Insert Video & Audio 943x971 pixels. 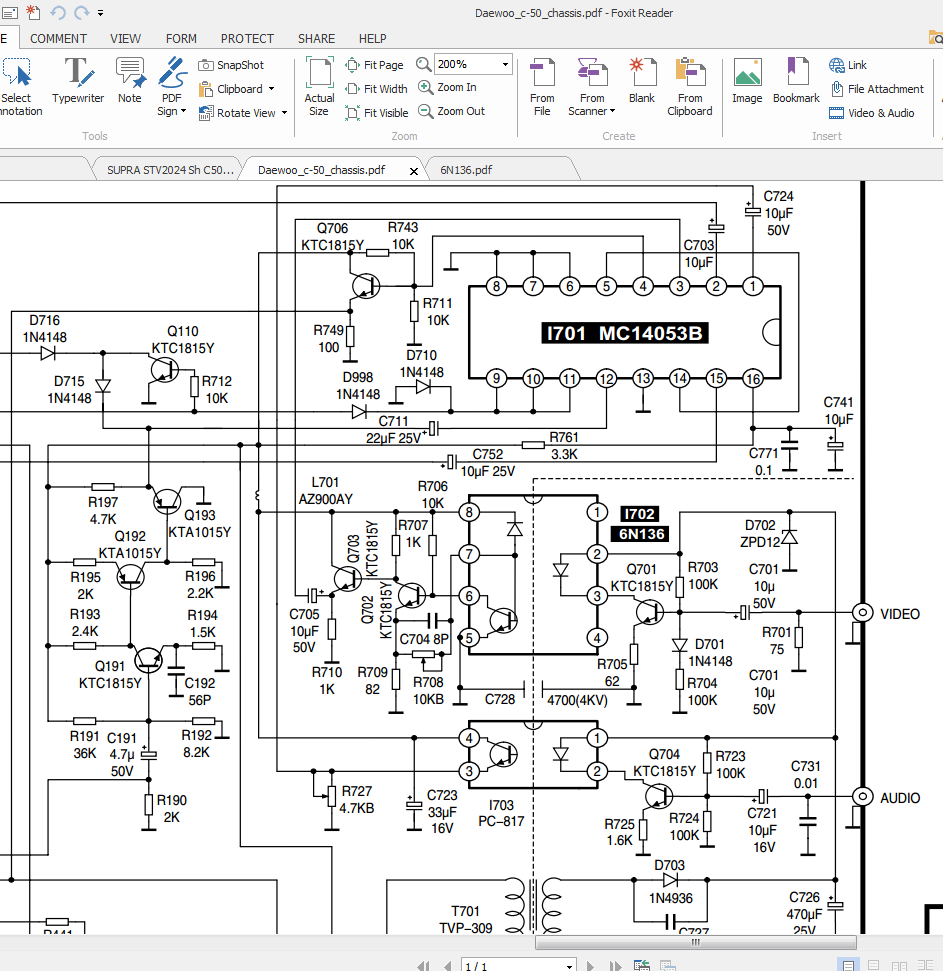872,113
